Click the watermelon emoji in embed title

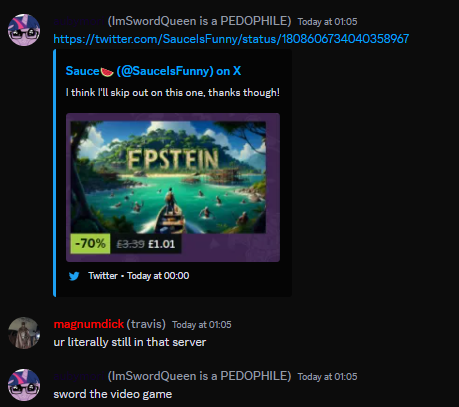[x=107, y=72]
